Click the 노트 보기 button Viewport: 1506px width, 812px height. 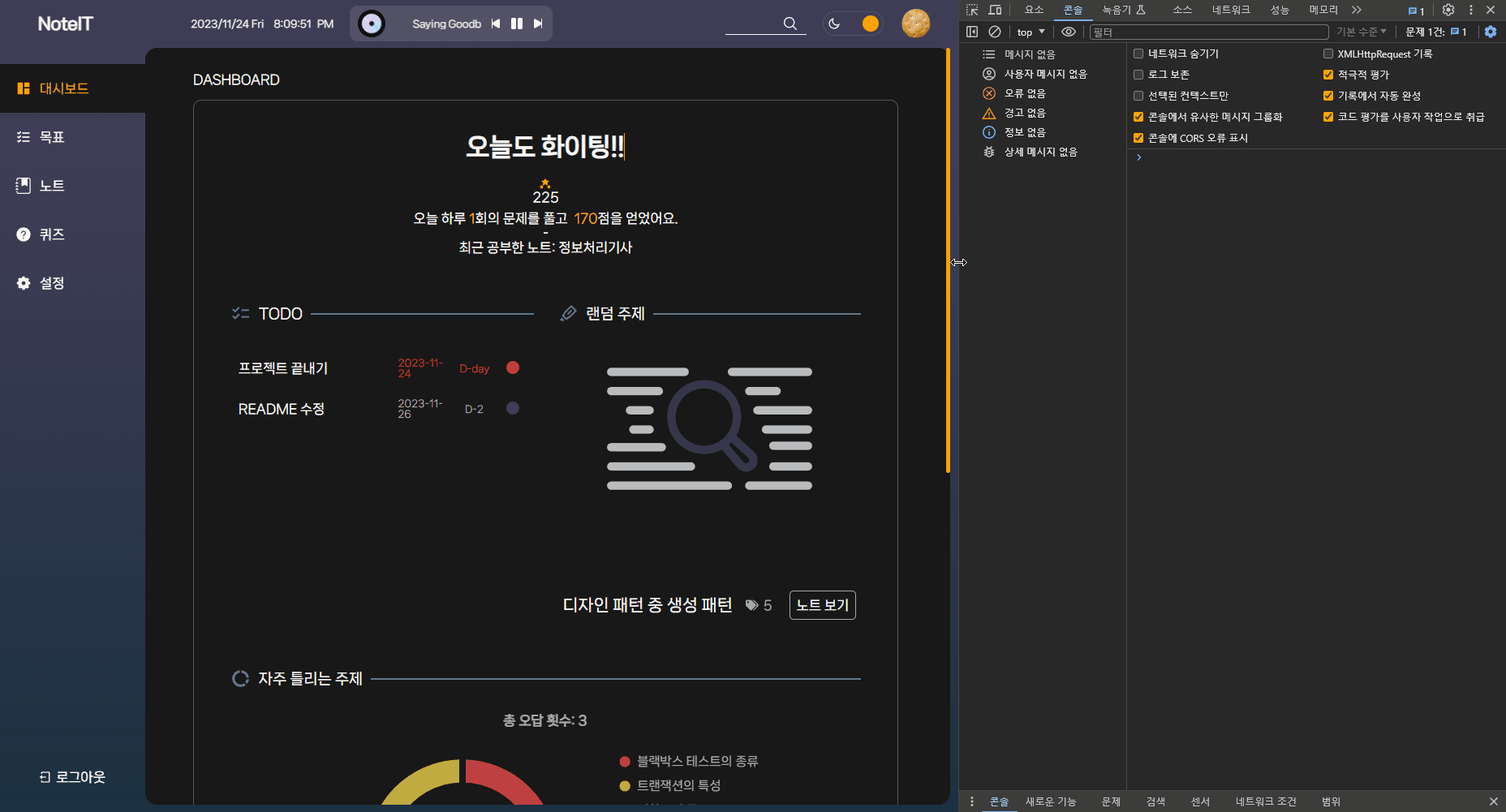tap(822, 605)
